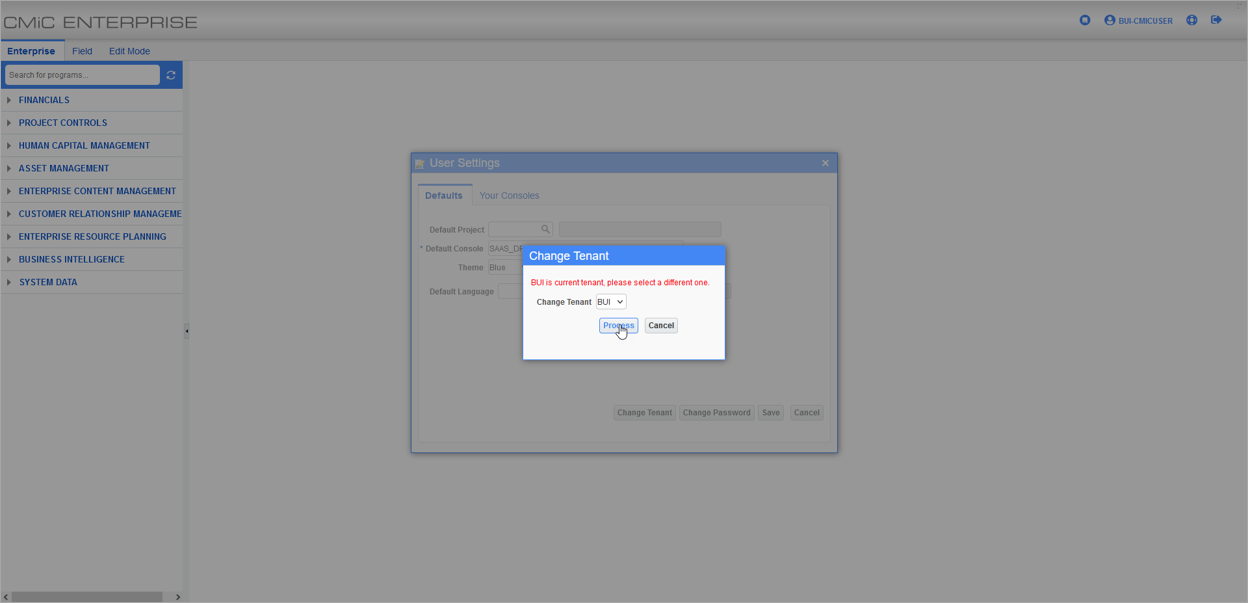The image size is (1248, 603).
Task: Expand the CUSTOMER RELATIONSHIP MANAGEMENT arrow
Action: click(x=9, y=214)
